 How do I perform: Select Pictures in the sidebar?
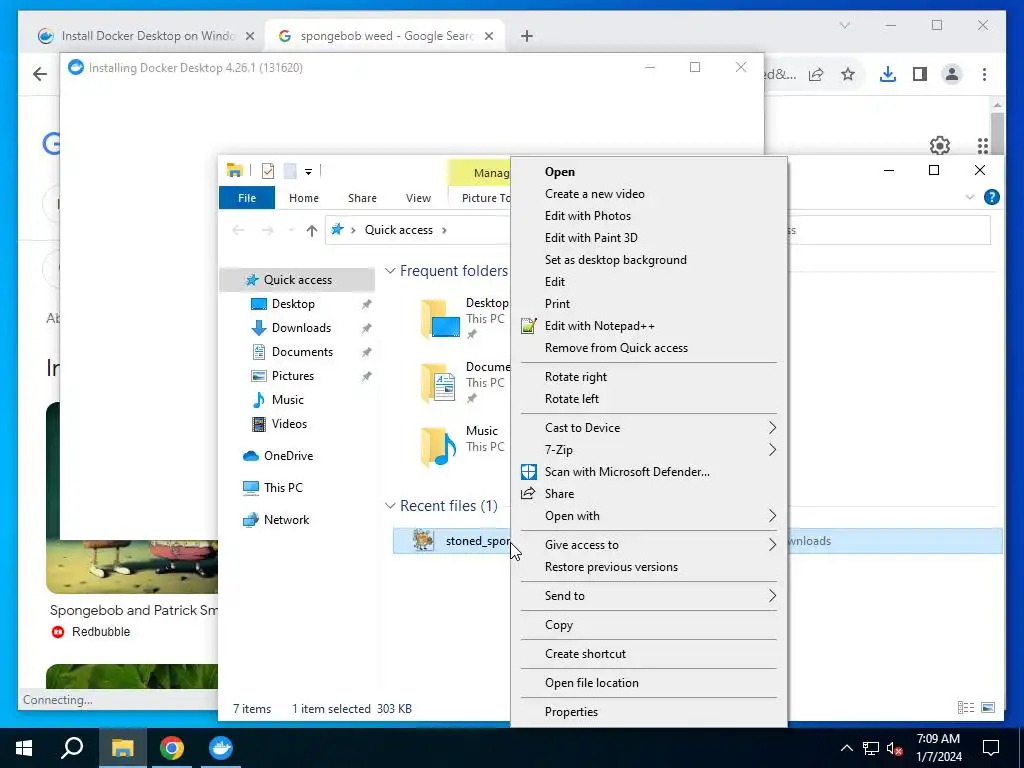(293, 376)
